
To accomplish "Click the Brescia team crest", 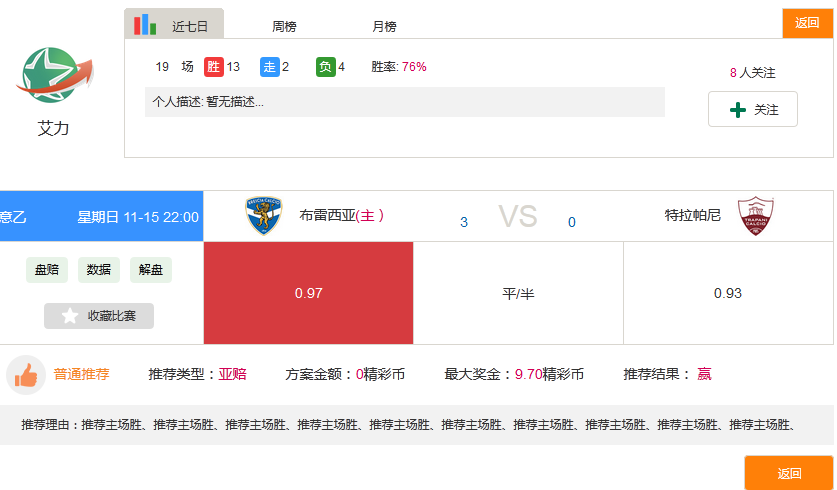I will [x=264, y=216].
